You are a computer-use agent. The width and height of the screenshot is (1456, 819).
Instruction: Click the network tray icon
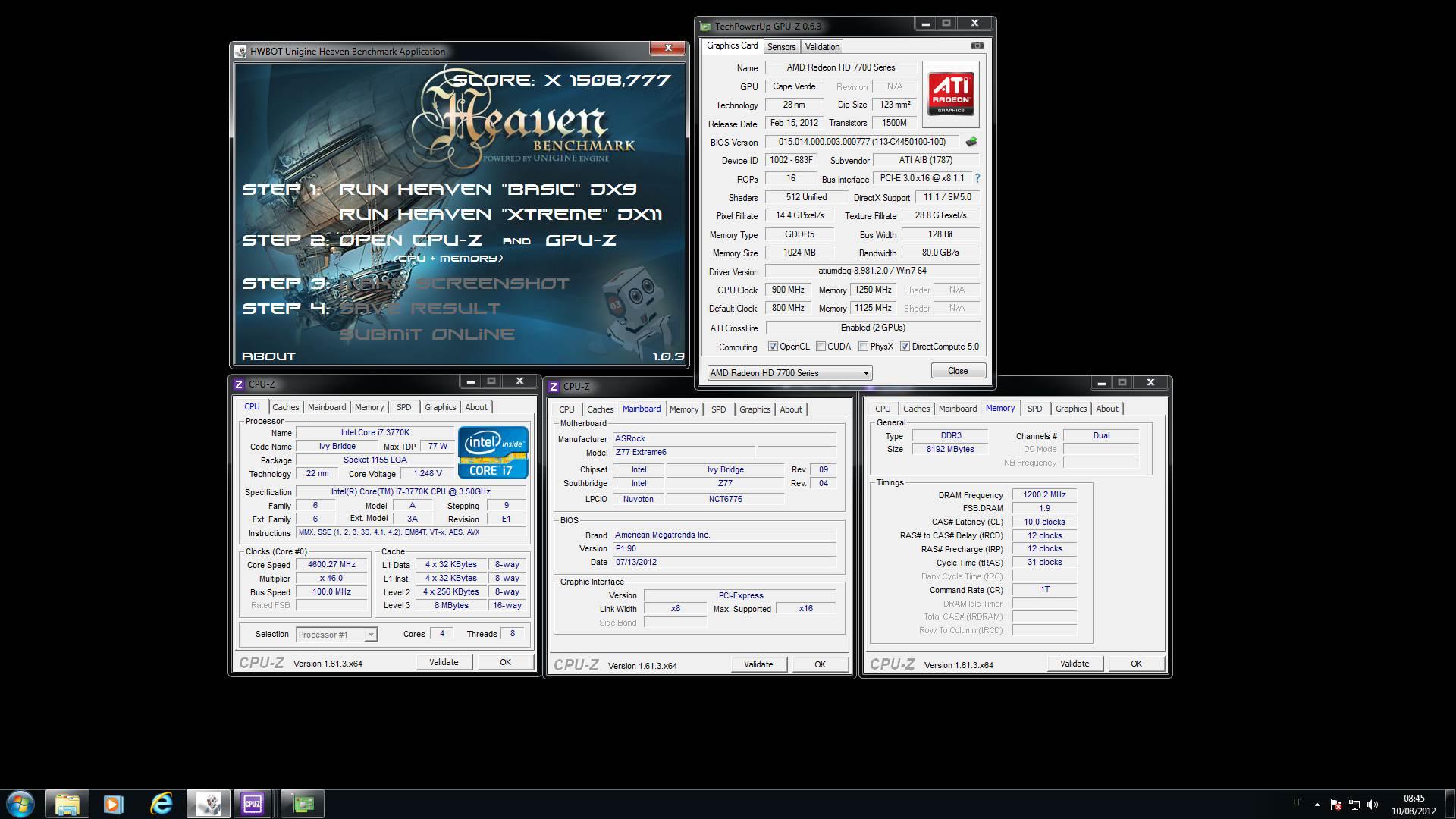(x=1354, y=805)
